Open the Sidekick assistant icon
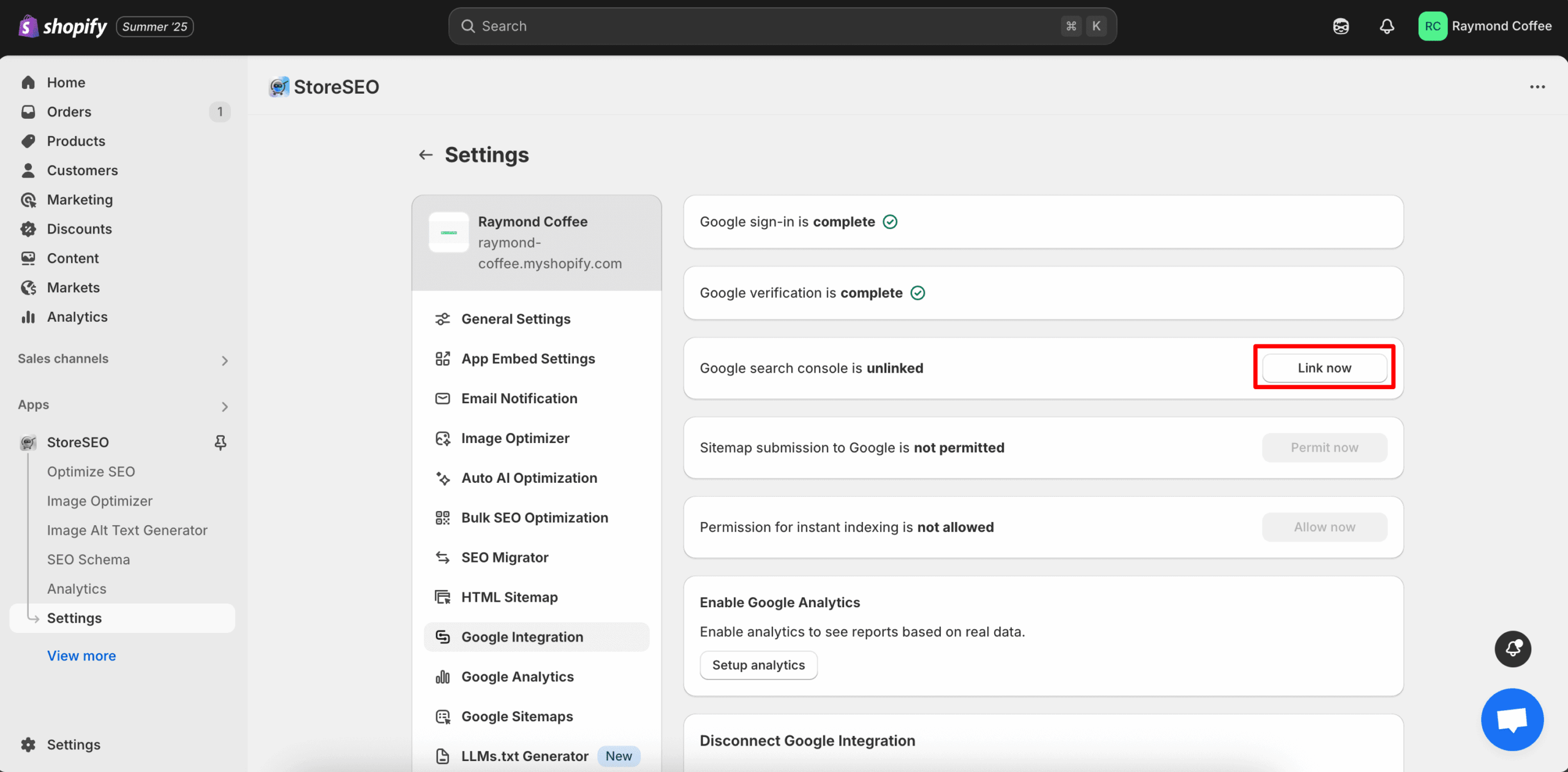Screen dimensions: 1568x772 [1341, 26]
